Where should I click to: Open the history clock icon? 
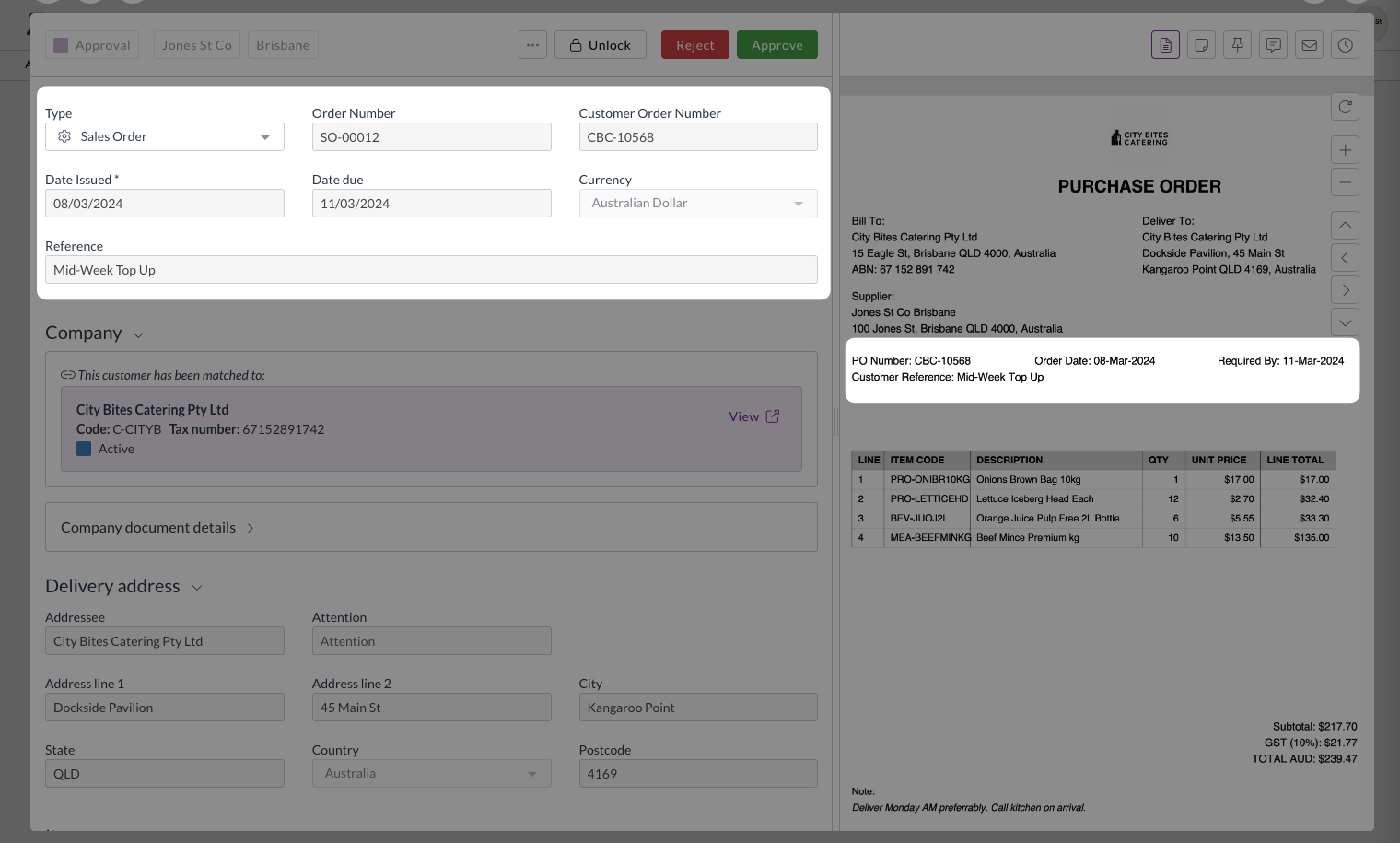click(1345, 45)
